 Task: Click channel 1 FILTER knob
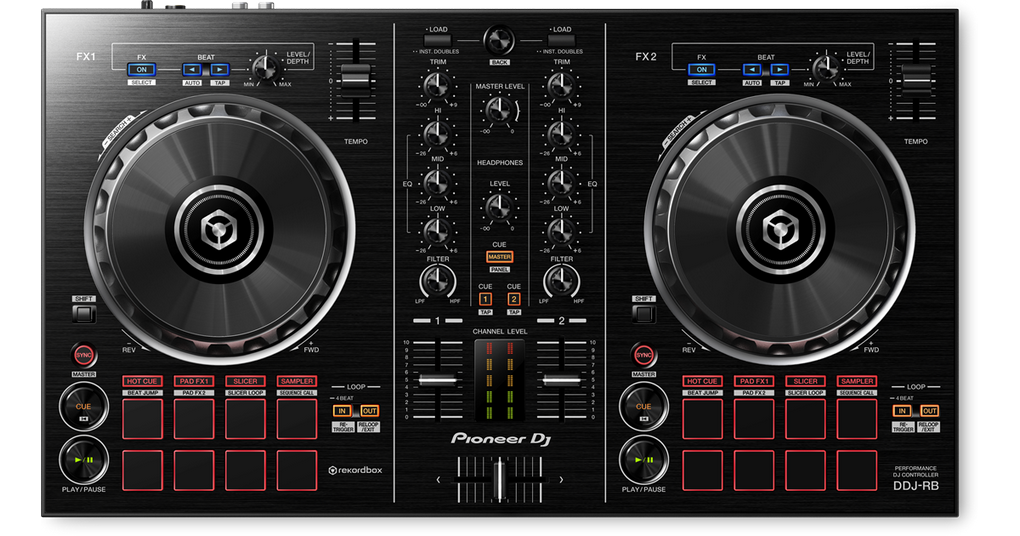coord(437,282)
